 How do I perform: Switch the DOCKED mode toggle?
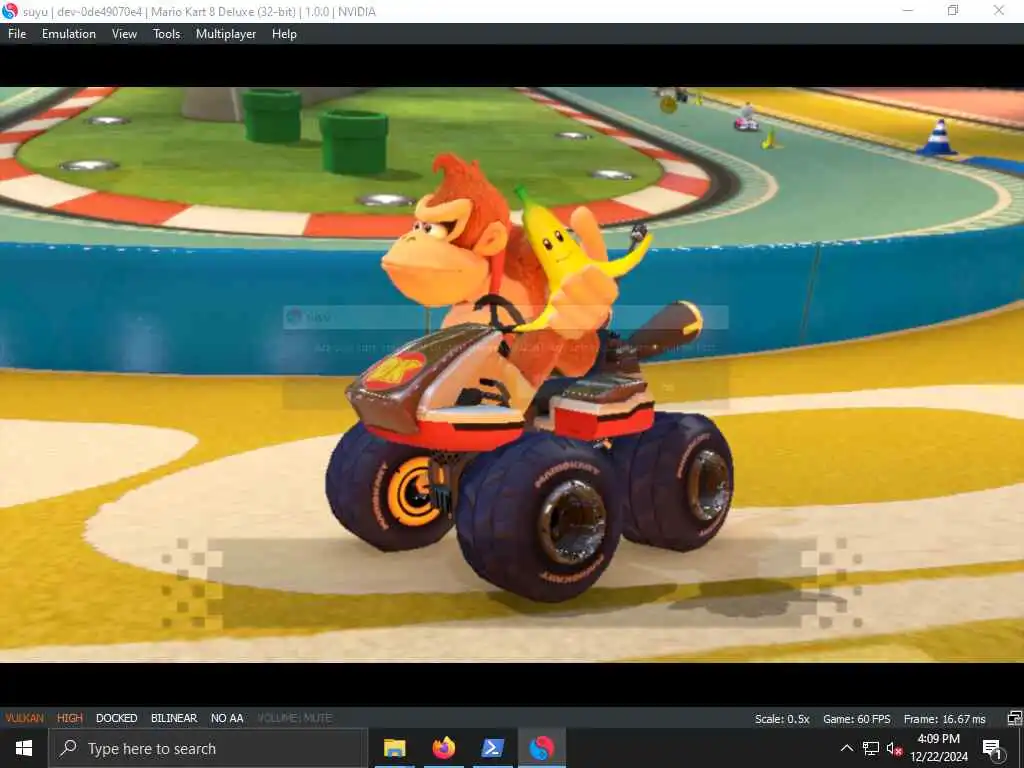pyautogui.click(x=116, y=718)
